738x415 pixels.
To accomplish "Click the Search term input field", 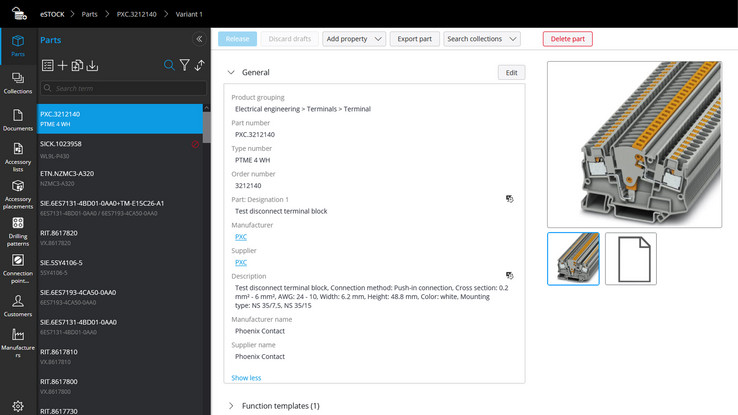I will pos(125,88).
